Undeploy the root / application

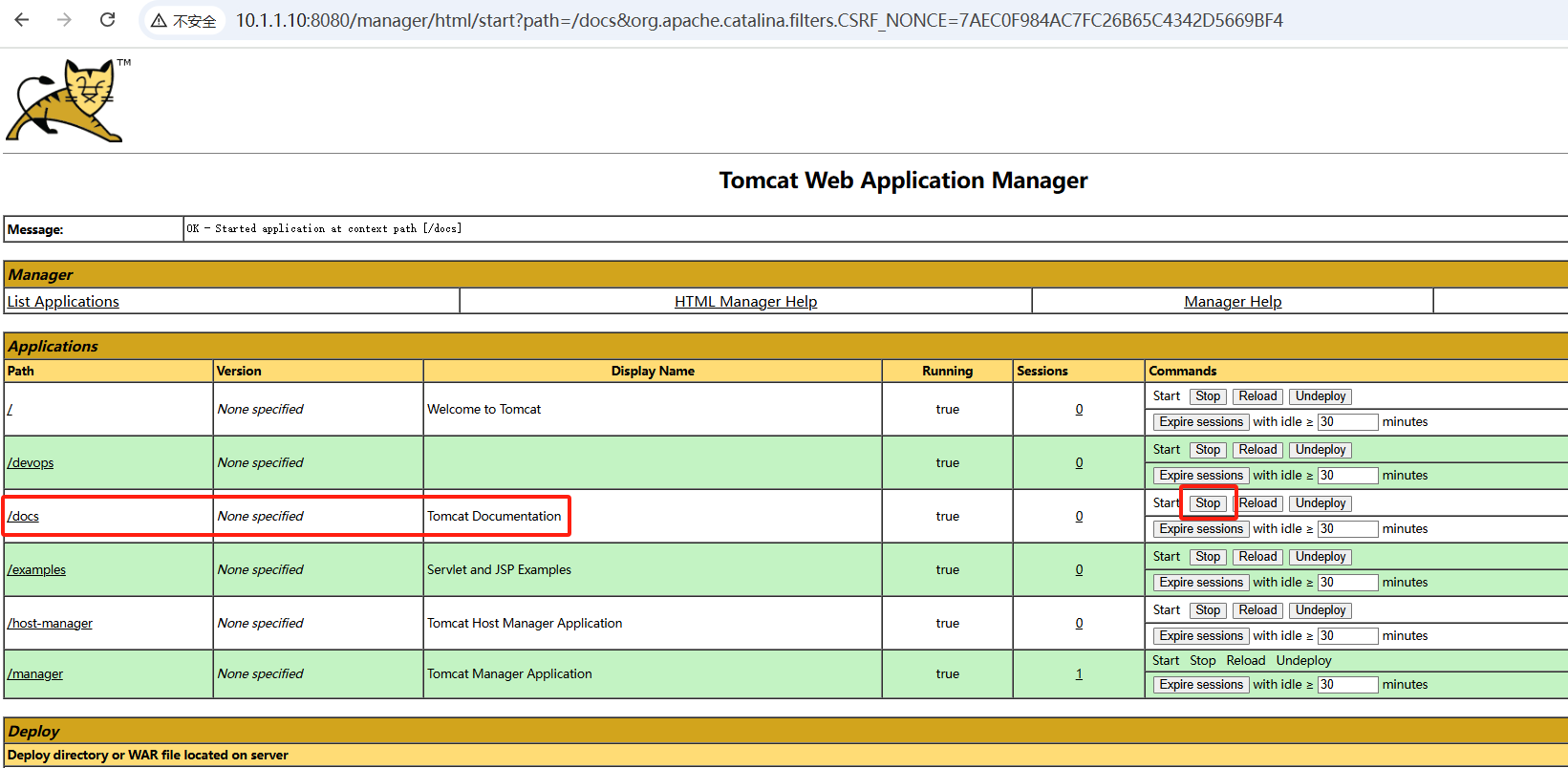(x=1321, y=396)
